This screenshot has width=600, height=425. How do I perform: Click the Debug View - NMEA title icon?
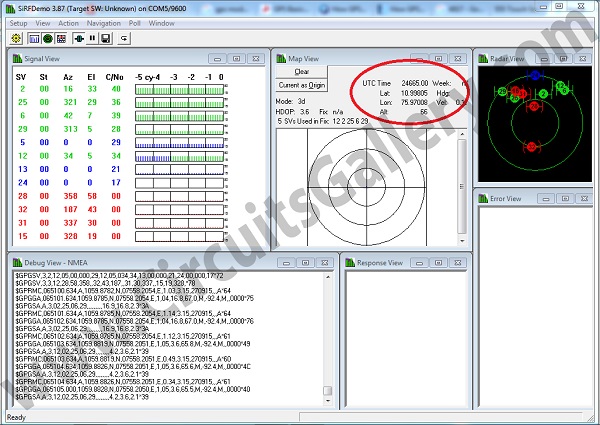coord(17,262)
